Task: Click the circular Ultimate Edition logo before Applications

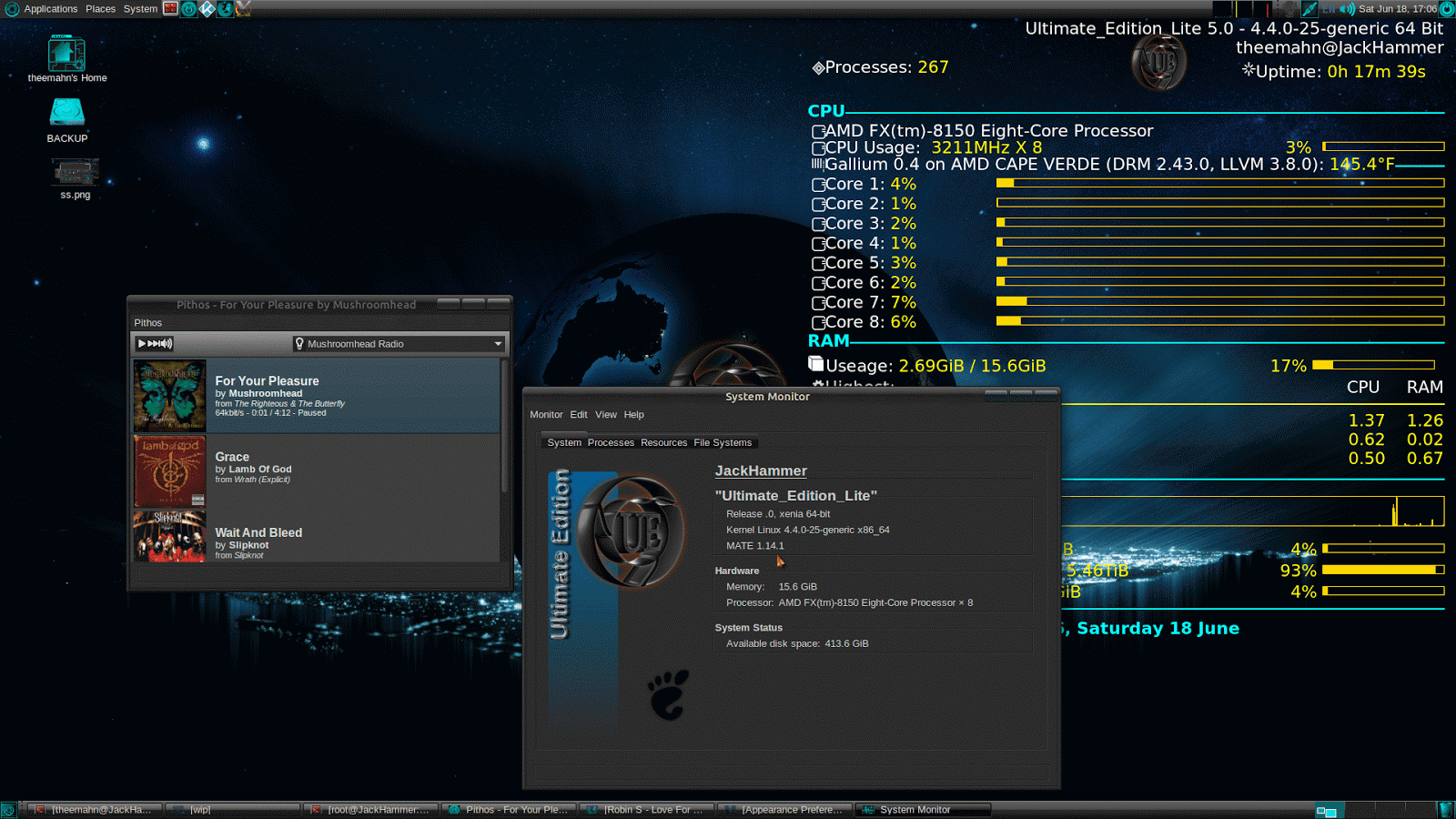Action: 12,9
